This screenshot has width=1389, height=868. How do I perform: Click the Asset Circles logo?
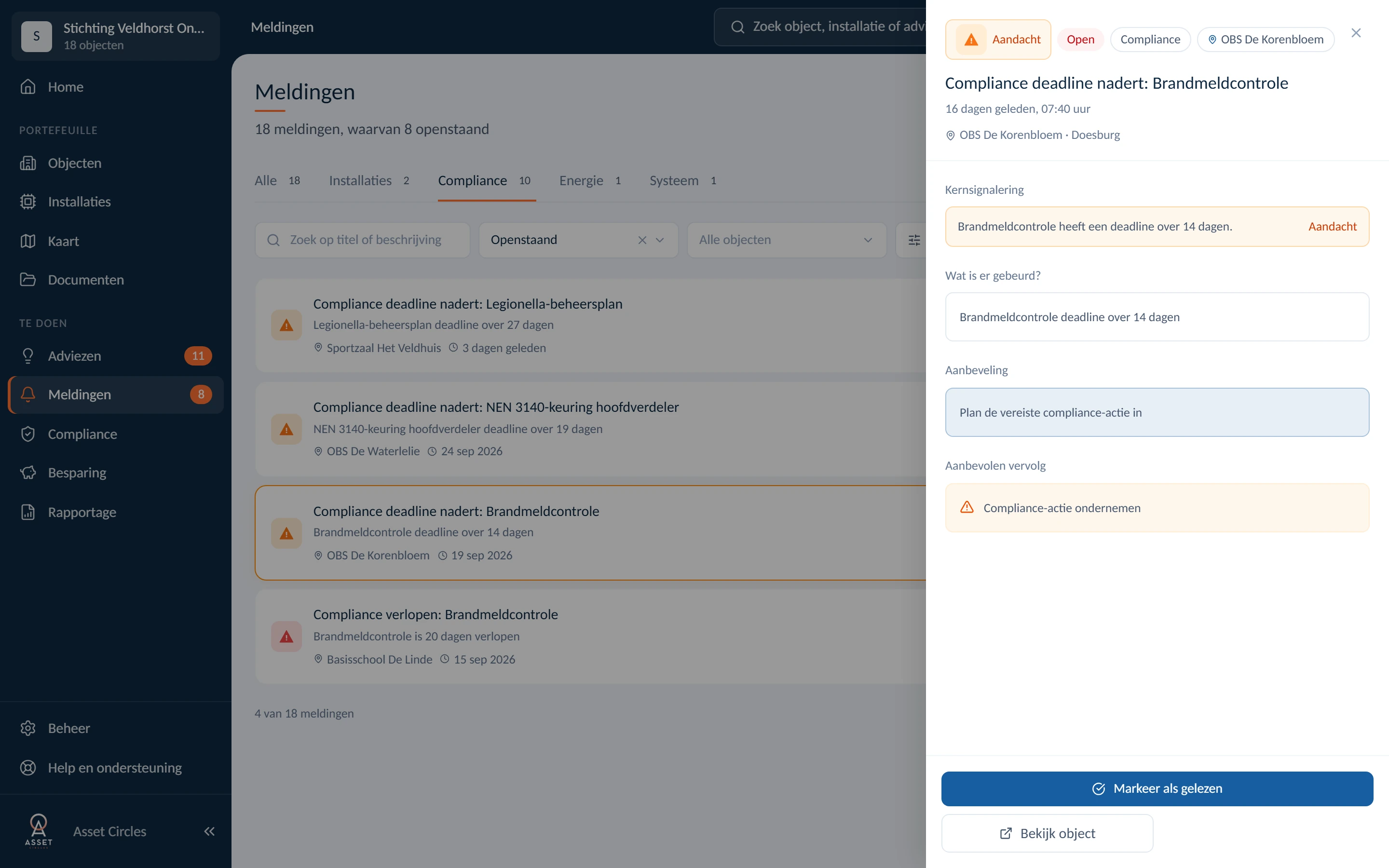pyautogui.click(x=39, y=831)
